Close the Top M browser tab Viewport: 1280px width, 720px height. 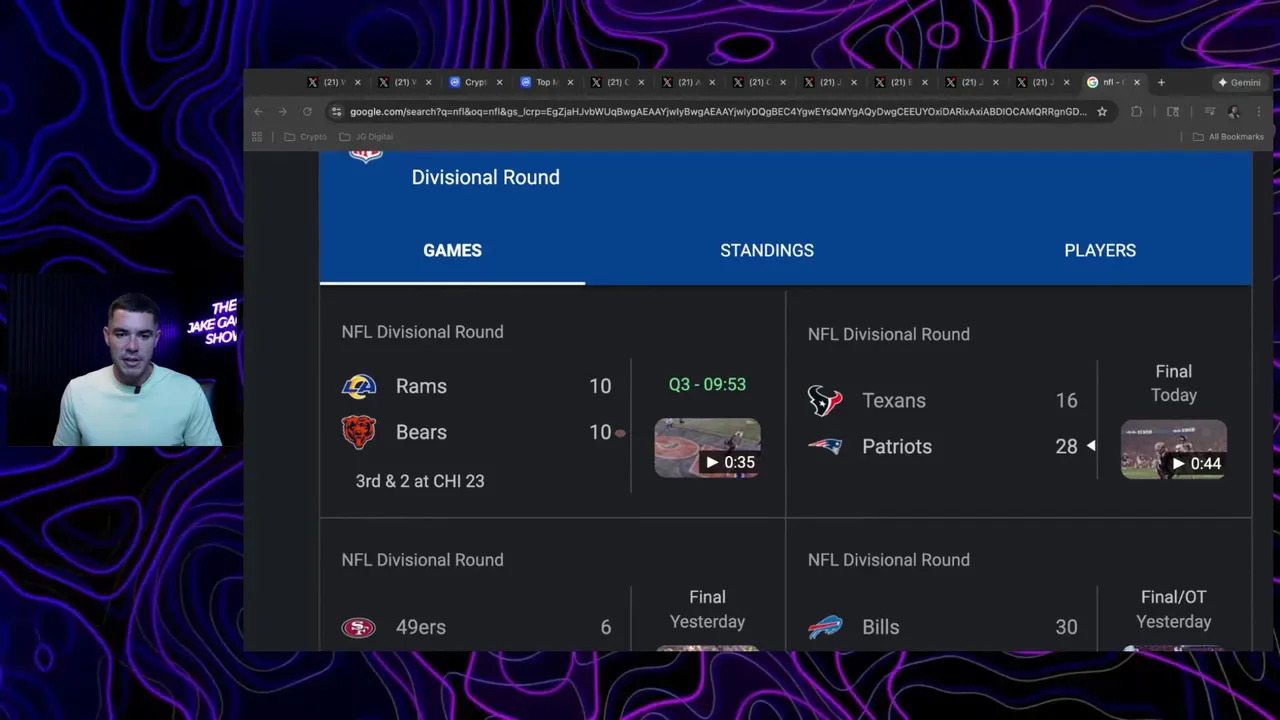click(570, 82)
